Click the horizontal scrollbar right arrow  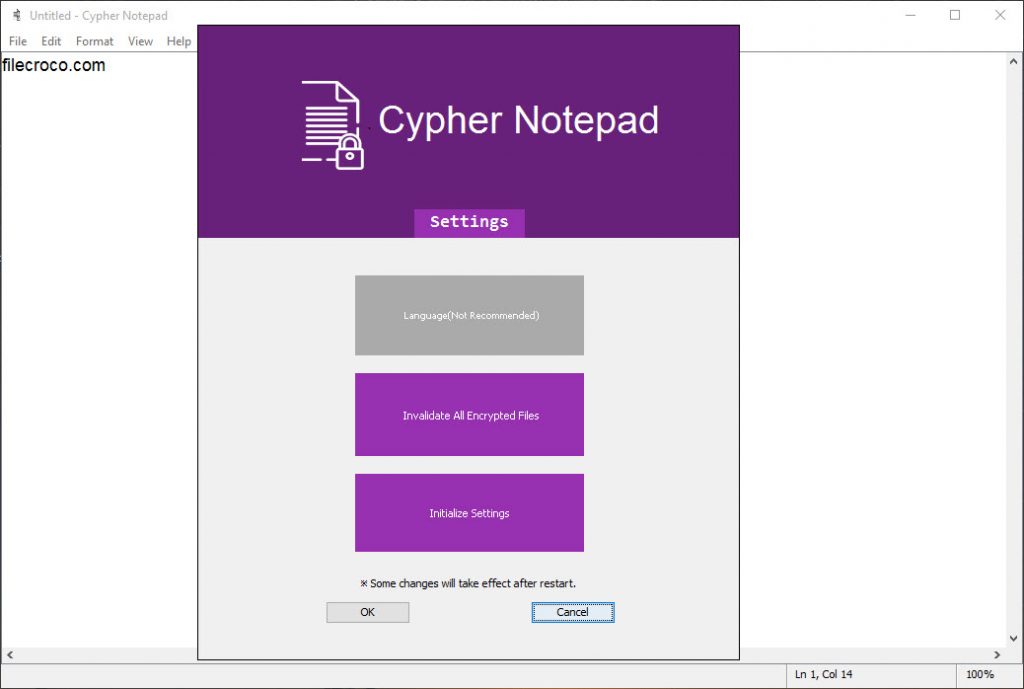[x=997, y=654]
